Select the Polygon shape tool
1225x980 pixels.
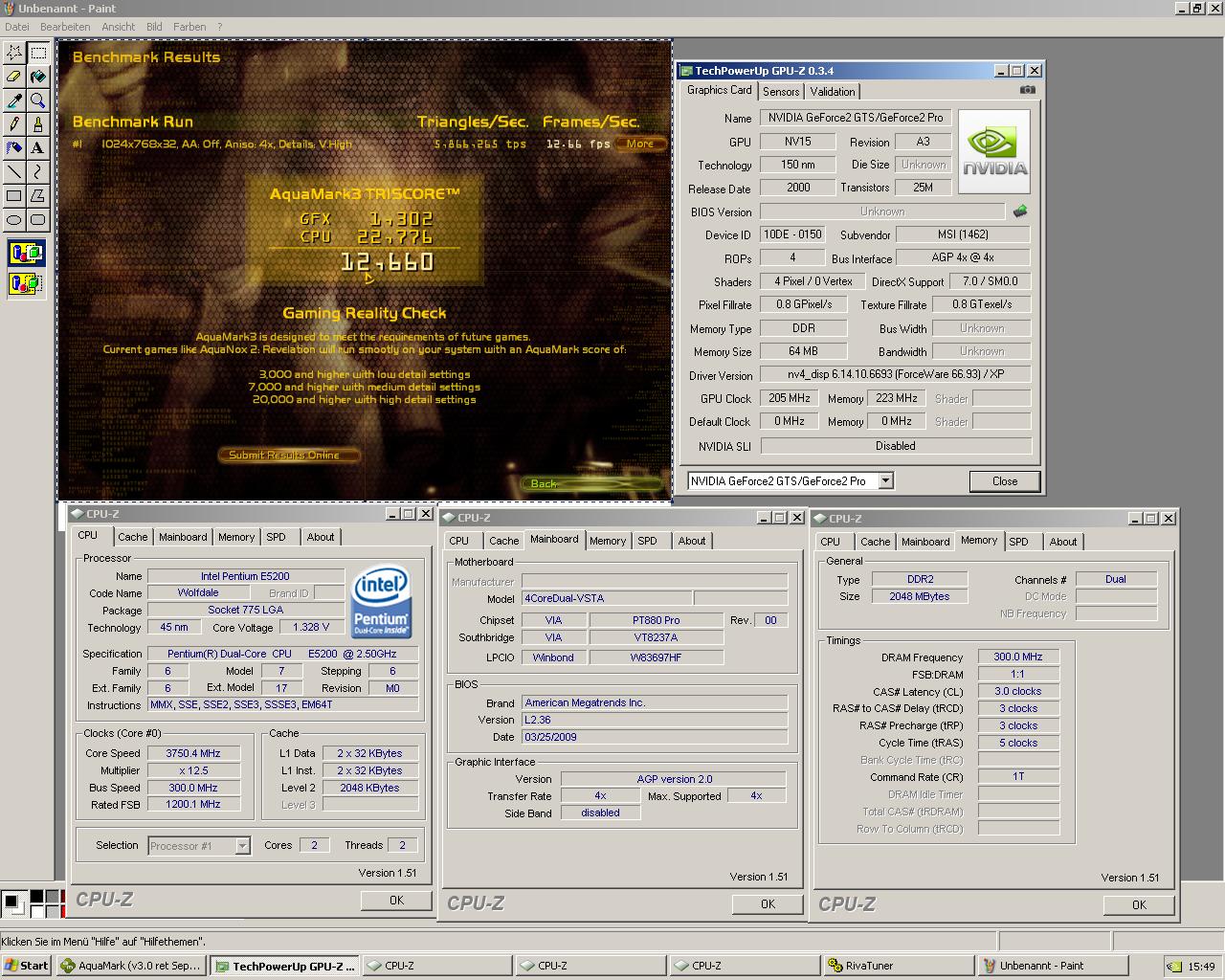(37, 196)
